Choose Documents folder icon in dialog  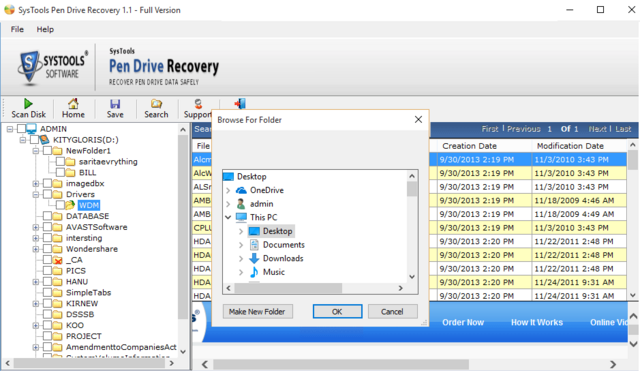tap(254, 244)
